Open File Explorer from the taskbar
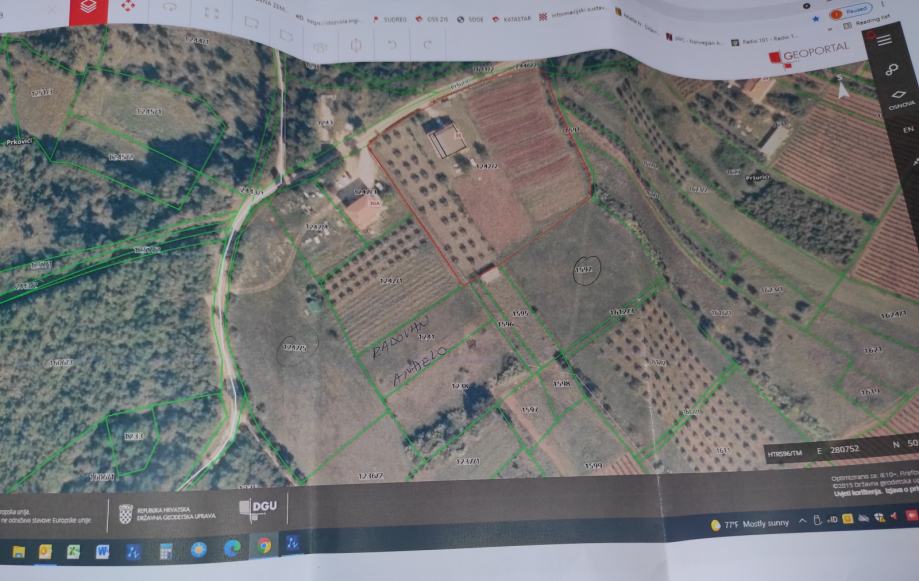 pyautogui.click(x=19, y=552)
